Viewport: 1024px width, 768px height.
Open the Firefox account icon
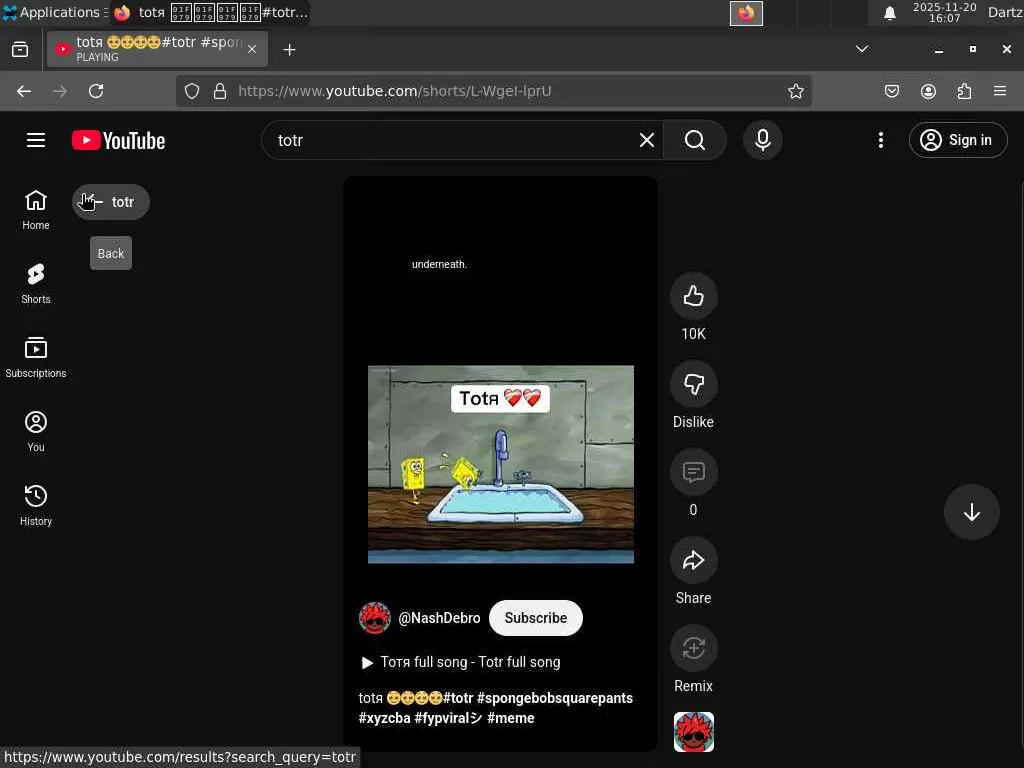tap(928, 91)
